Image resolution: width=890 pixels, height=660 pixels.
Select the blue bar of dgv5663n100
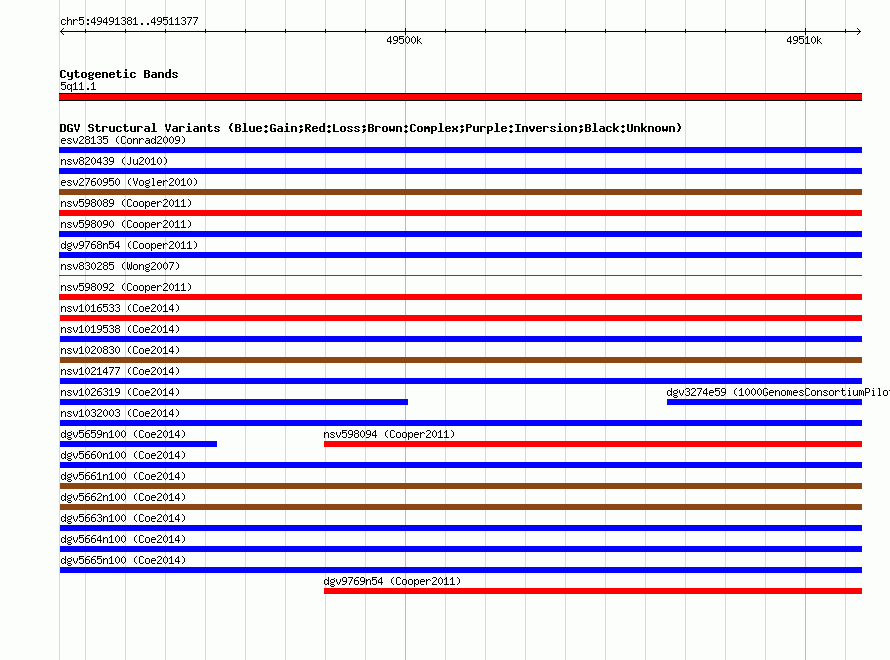coord(460,528)
